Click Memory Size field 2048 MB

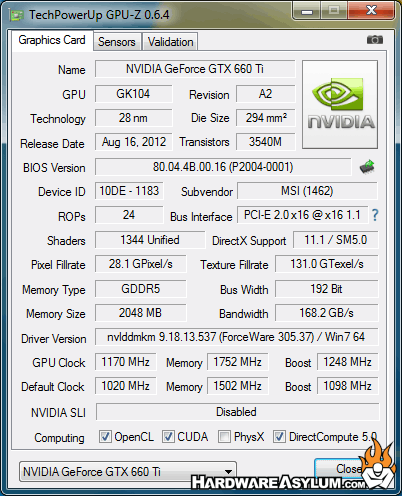pyautogui.click(x=141, y=313)
